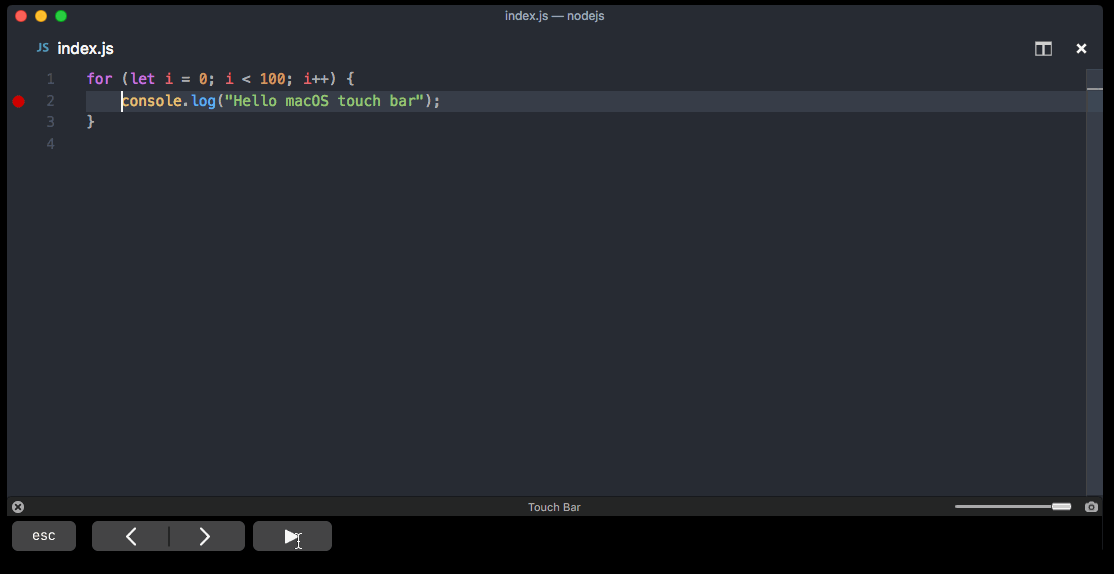This screenshot has width=1114, height=574.
Task: Select the index.js tab label
Action: click(x=85, y=49)
